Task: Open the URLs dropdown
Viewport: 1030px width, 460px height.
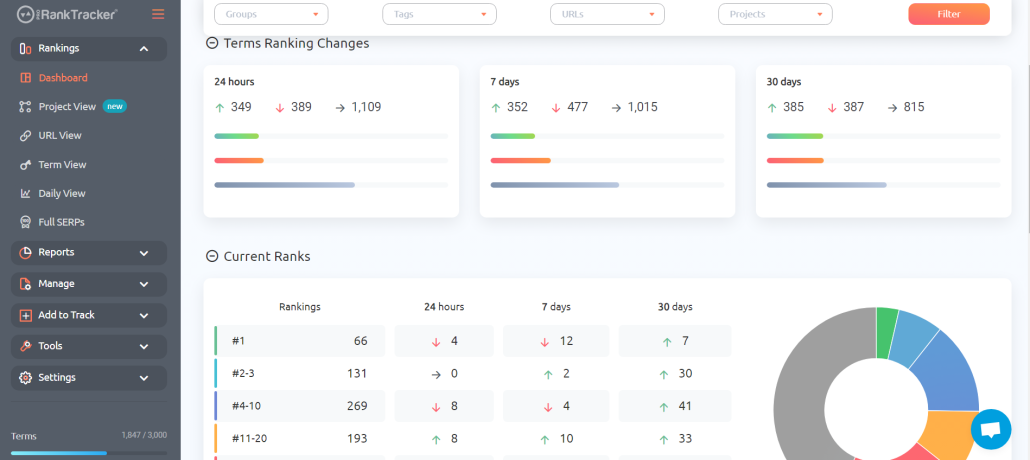Action: 608,14
